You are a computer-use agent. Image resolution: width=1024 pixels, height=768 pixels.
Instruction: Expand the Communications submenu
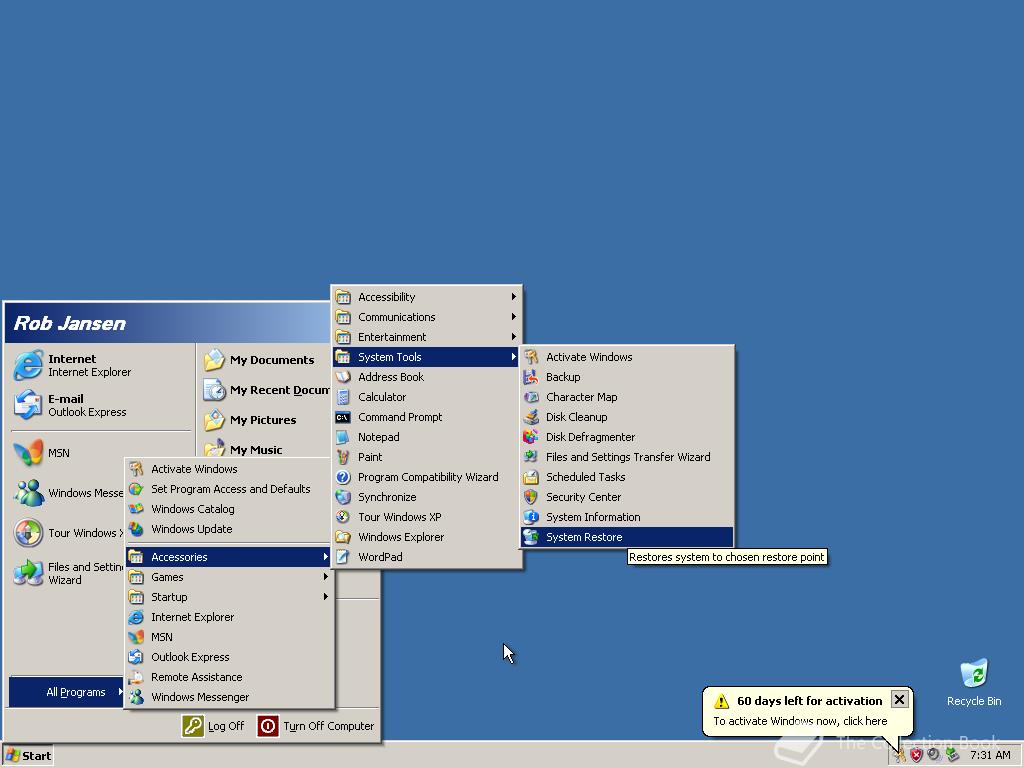[426, 317]
